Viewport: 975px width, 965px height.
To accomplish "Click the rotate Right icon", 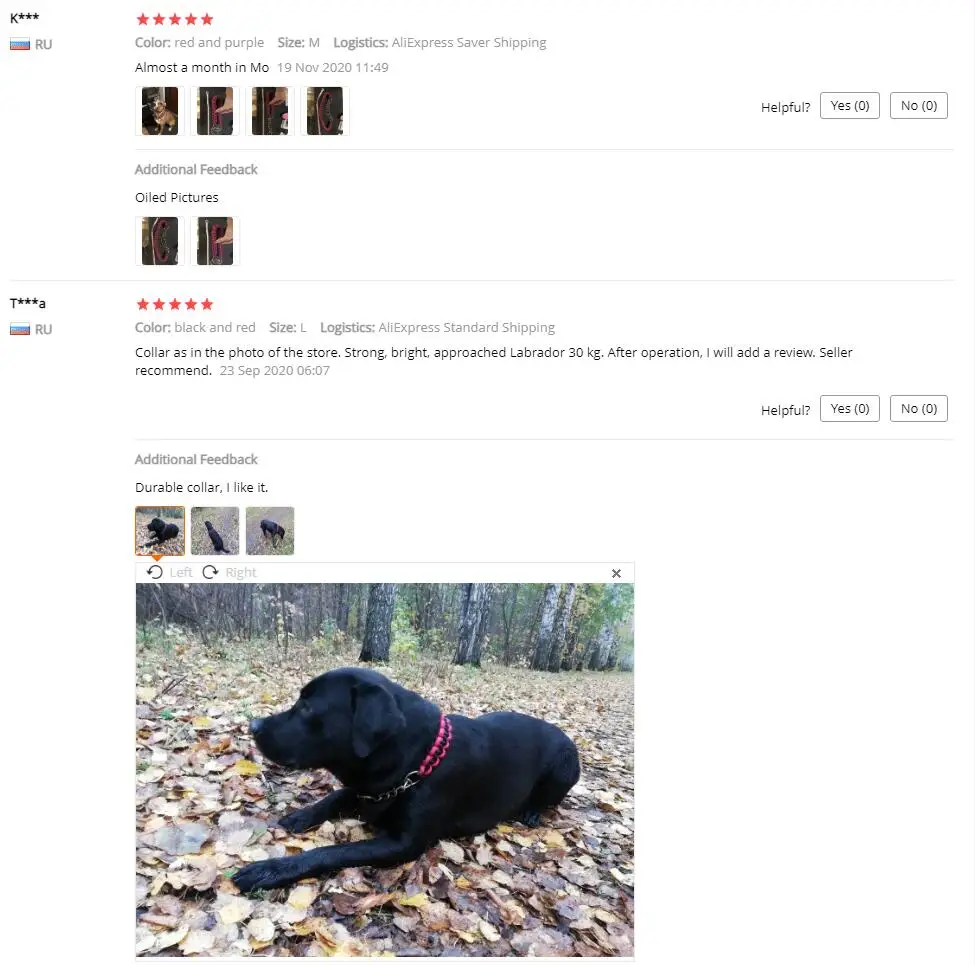I will [211, 572].
